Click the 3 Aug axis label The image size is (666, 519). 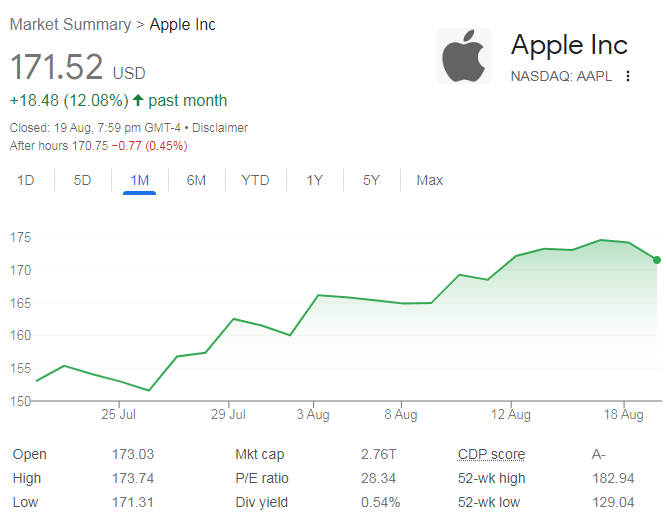coord(313,414)
